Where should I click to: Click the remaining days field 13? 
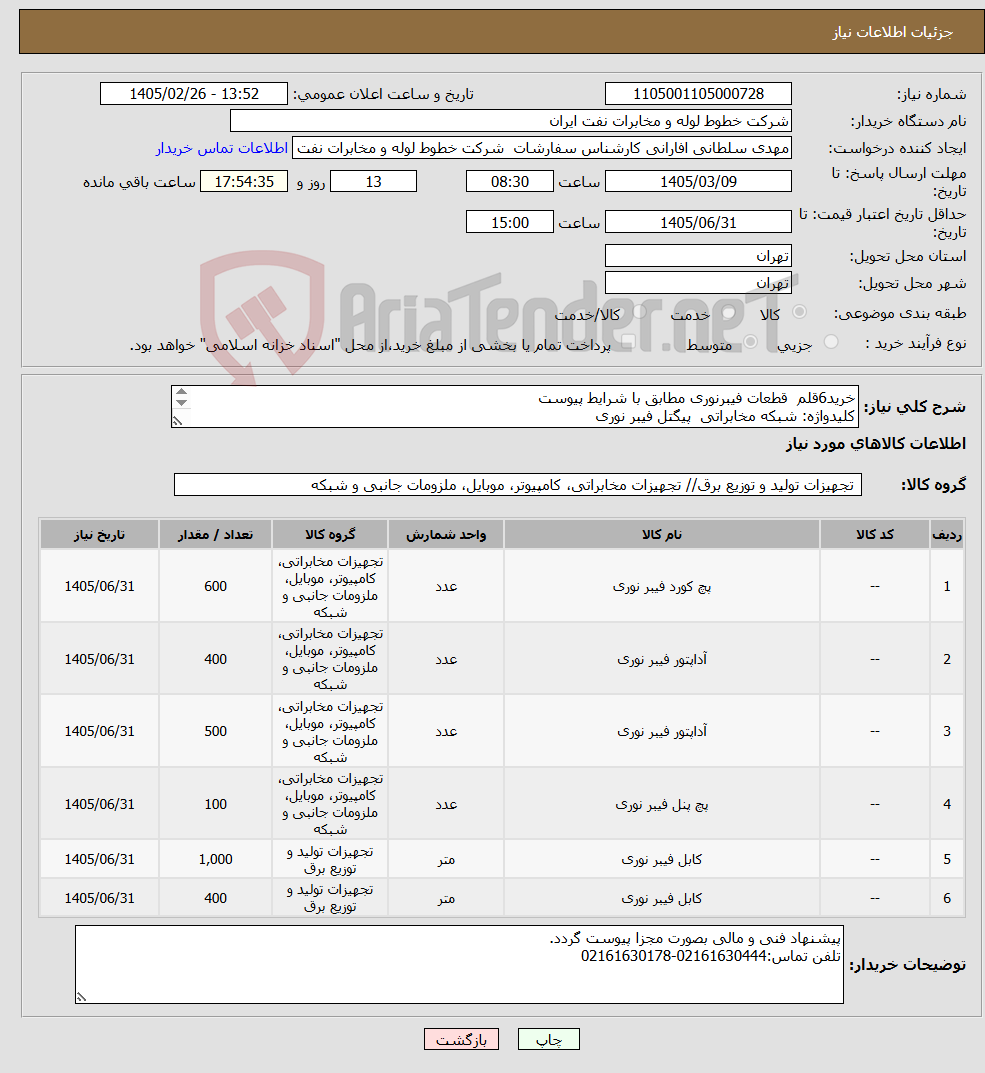373,181
